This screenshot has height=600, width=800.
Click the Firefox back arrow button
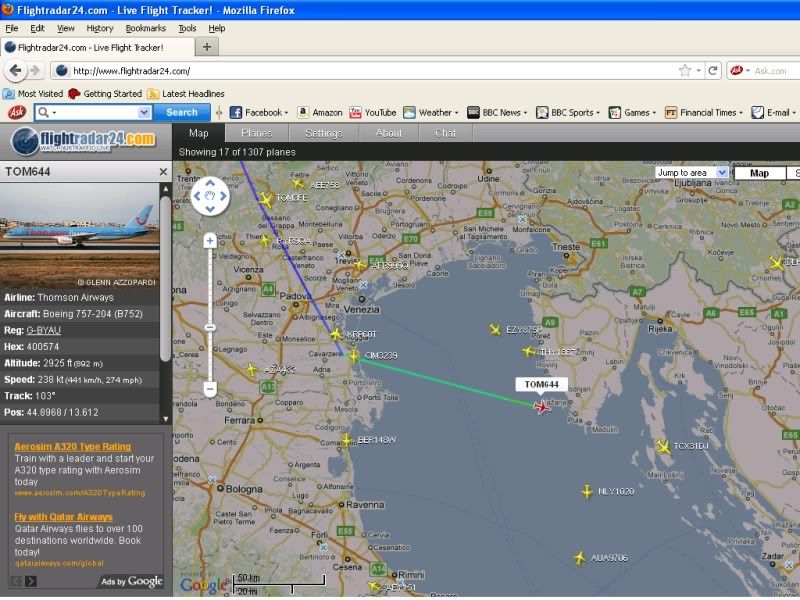tap(15, 70)
